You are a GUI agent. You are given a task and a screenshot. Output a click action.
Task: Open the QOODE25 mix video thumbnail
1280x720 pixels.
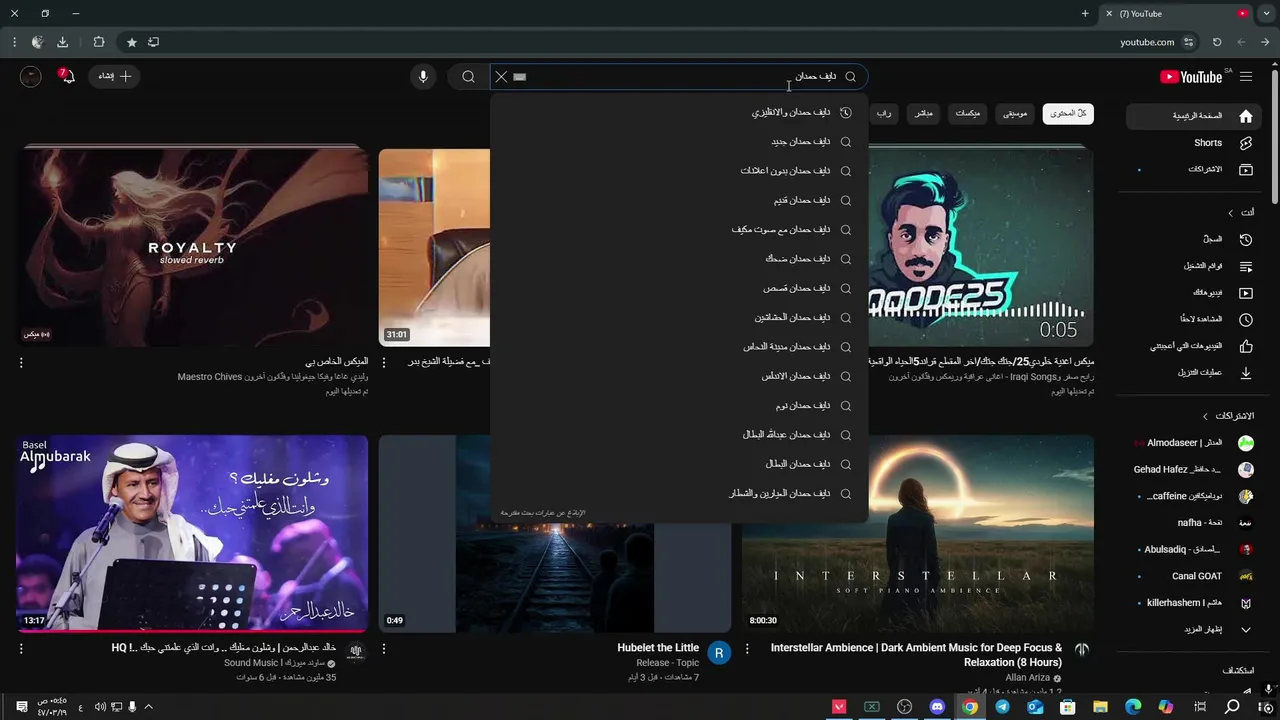pyautogui.click(x=980, y=247)
